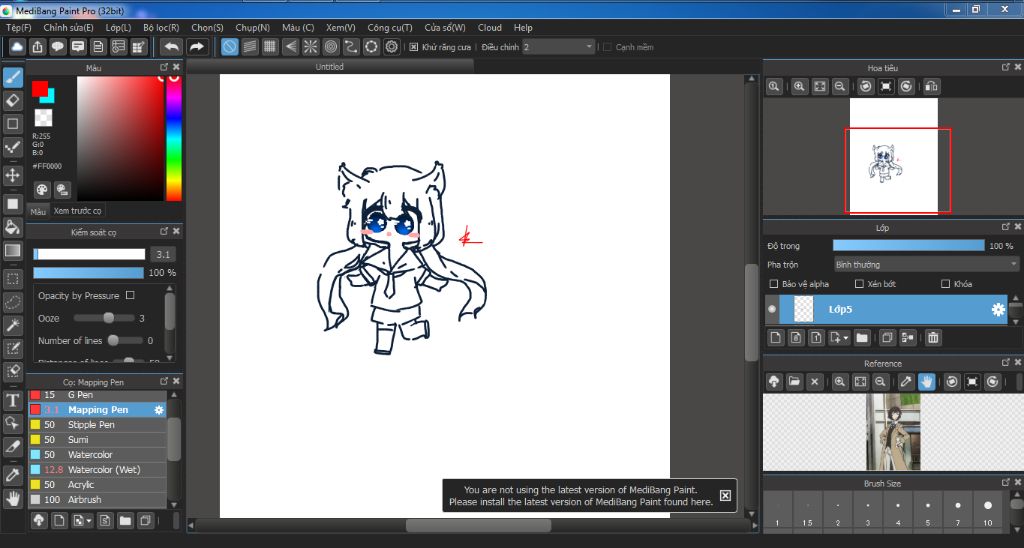Enable the curve snap guide
Image resolution: width=1024 pixels, height=548 pixels.
(351, 46)
